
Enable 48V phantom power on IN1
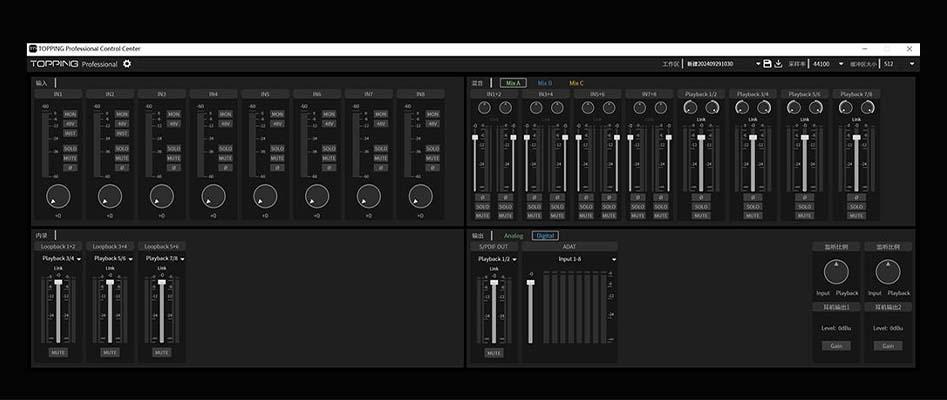70,123
